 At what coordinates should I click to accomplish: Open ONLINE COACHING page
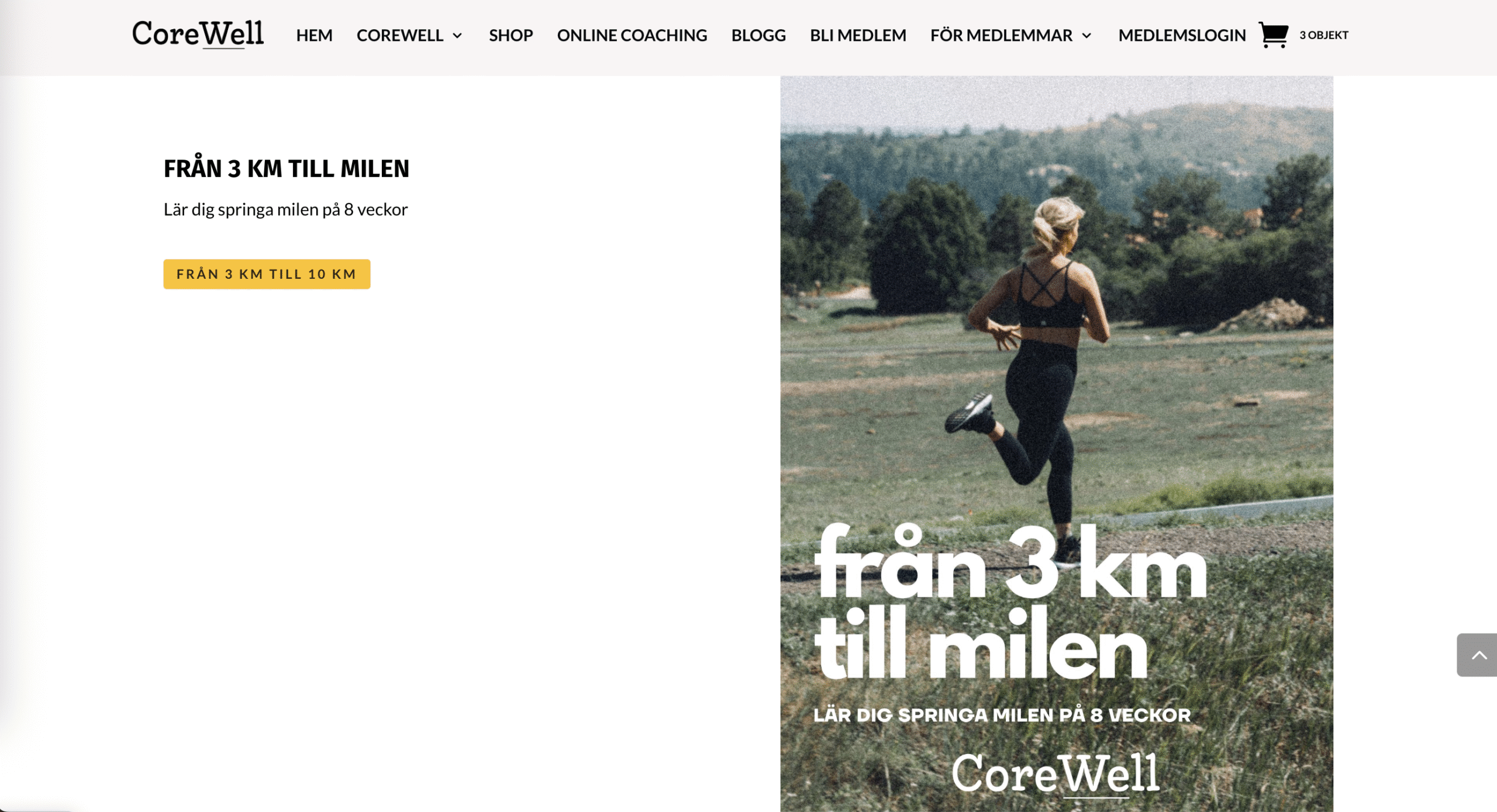(632, 35)
